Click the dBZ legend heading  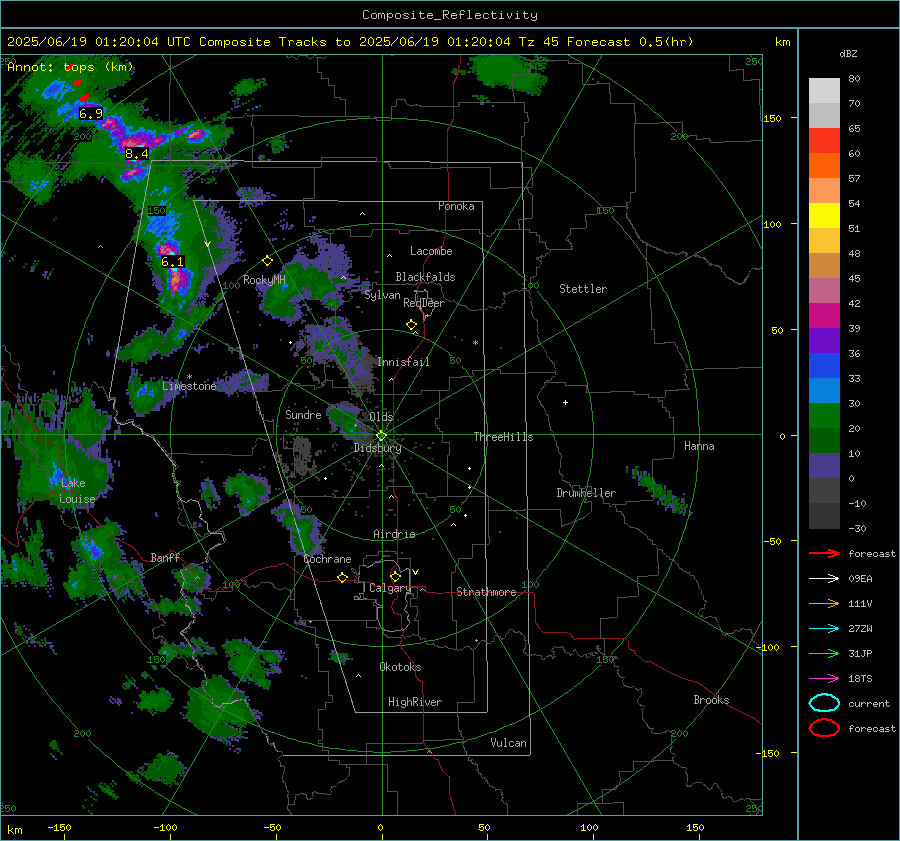pos(848,53)
